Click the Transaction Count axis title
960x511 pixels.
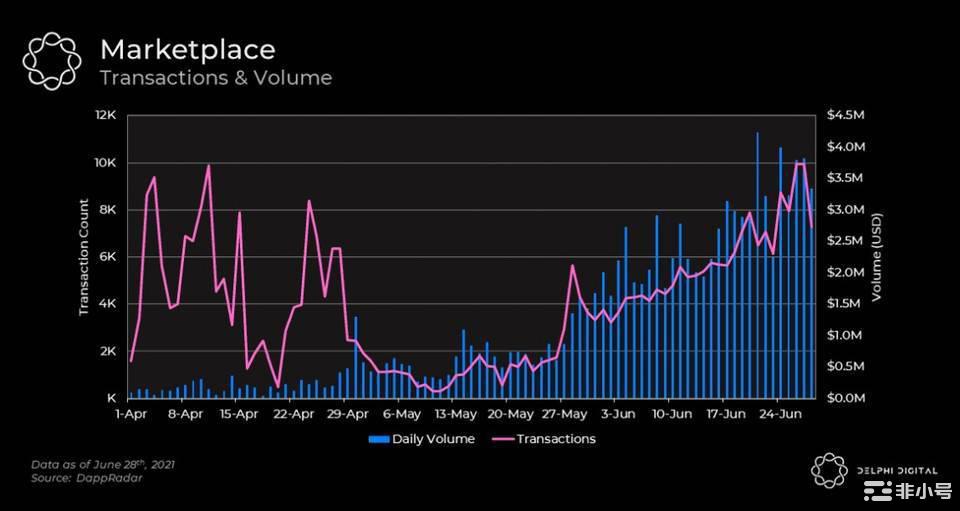(85, 256)
